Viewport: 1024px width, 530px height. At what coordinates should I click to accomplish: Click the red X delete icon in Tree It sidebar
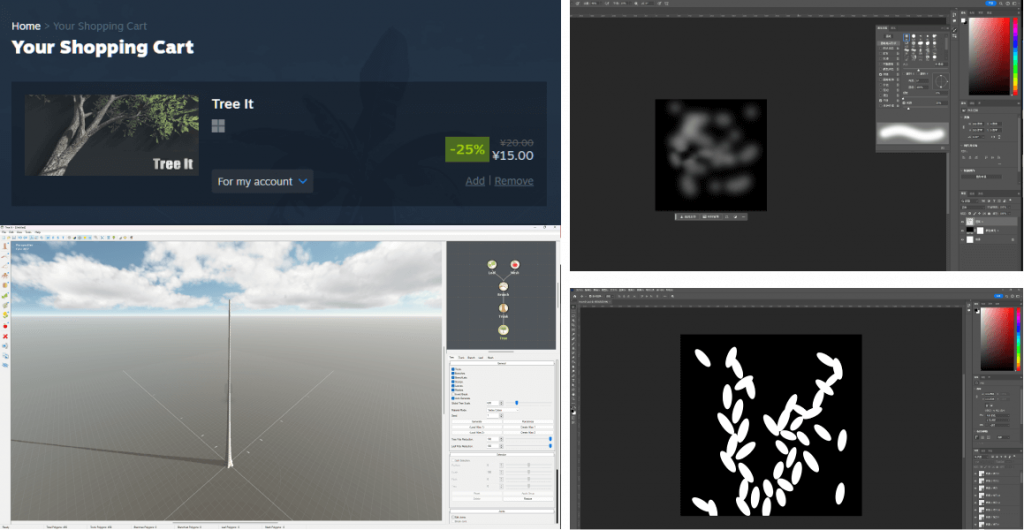point(5,336)
